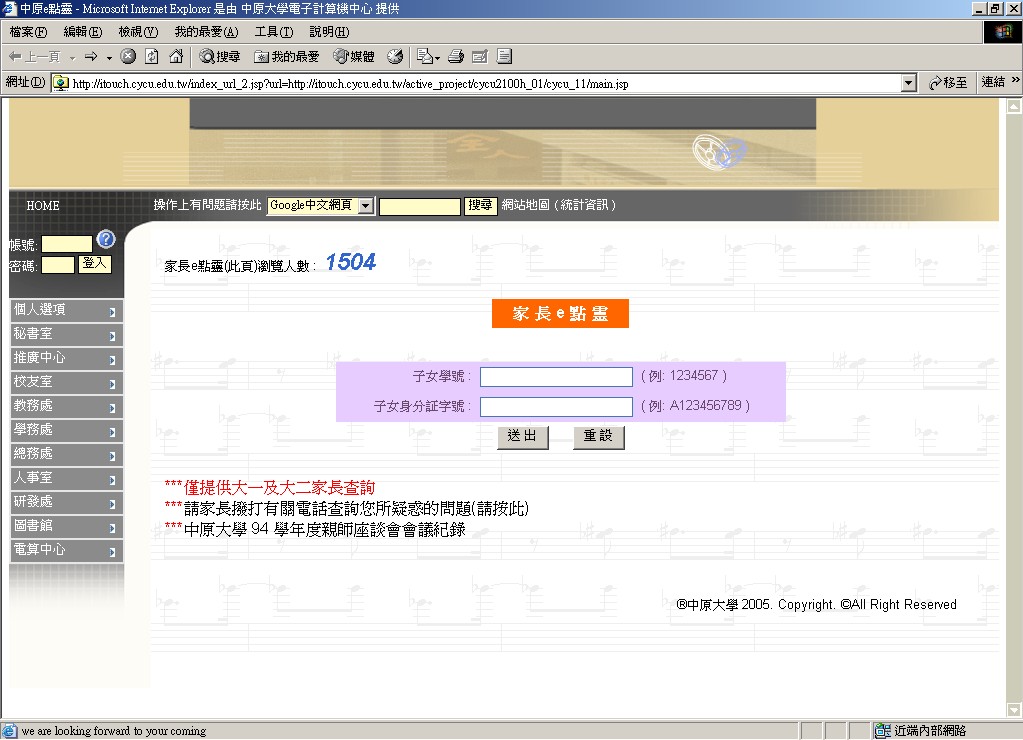Click the blue question mark help icon
The width and height of the screenshot is (1023, 740).
[106, 239]
